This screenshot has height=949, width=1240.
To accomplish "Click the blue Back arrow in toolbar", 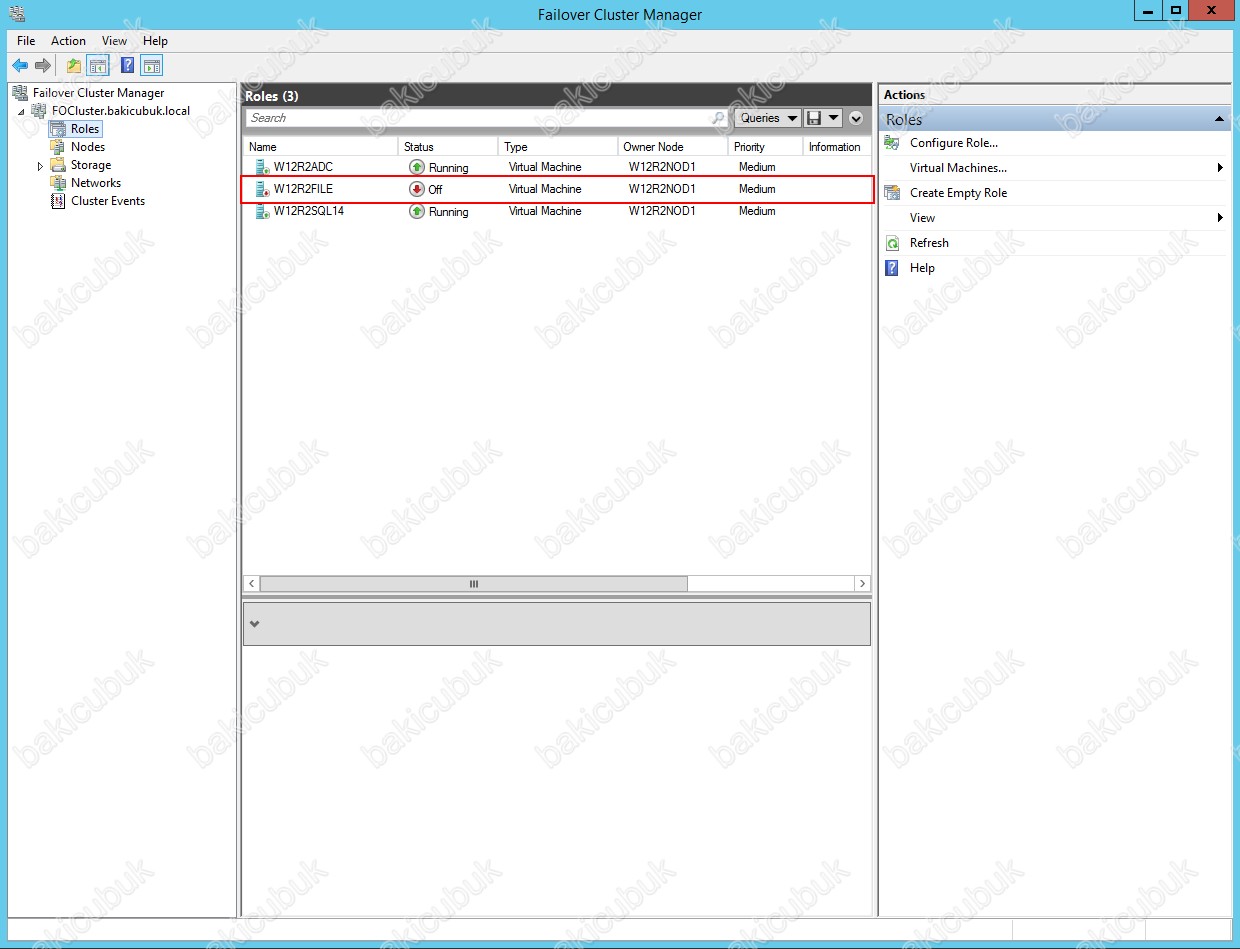I will tap(20, 66).
